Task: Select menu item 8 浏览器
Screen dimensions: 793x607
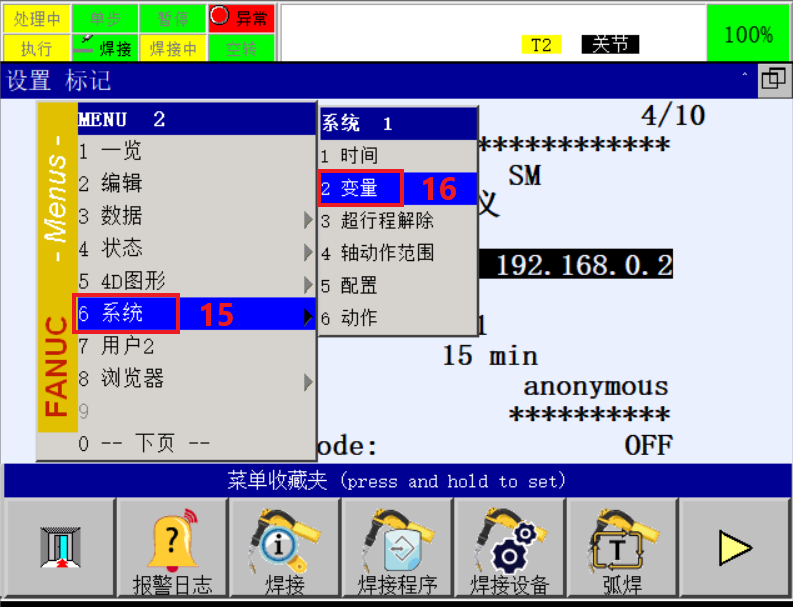Action: [196, 378]
